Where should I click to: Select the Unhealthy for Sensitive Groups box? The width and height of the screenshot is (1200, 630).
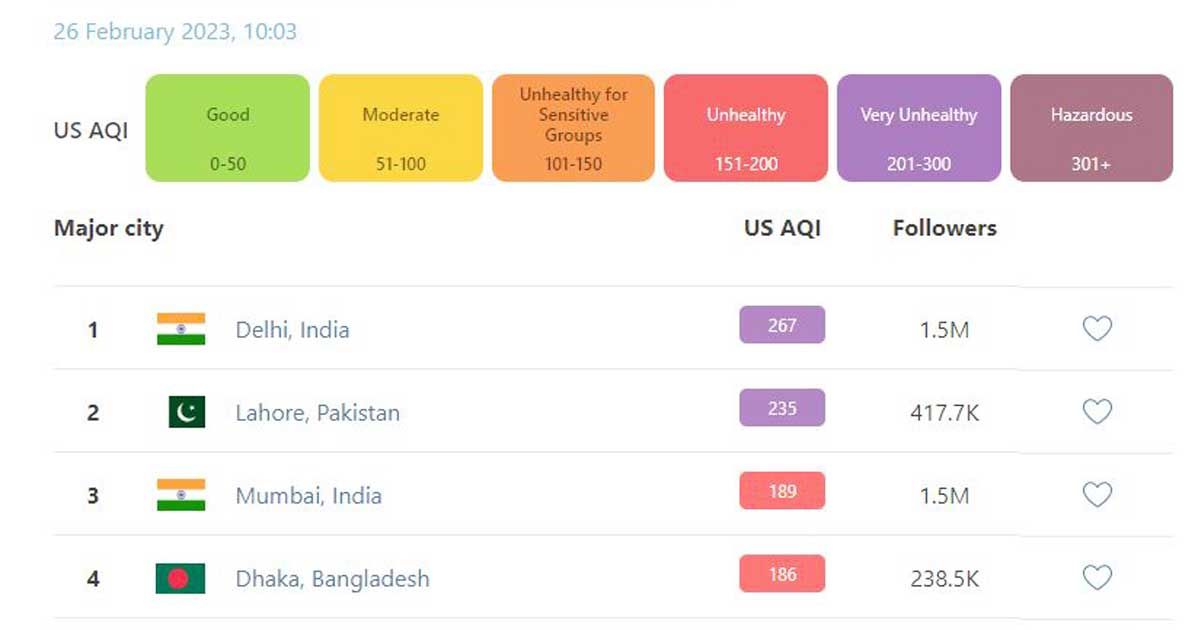573,128
